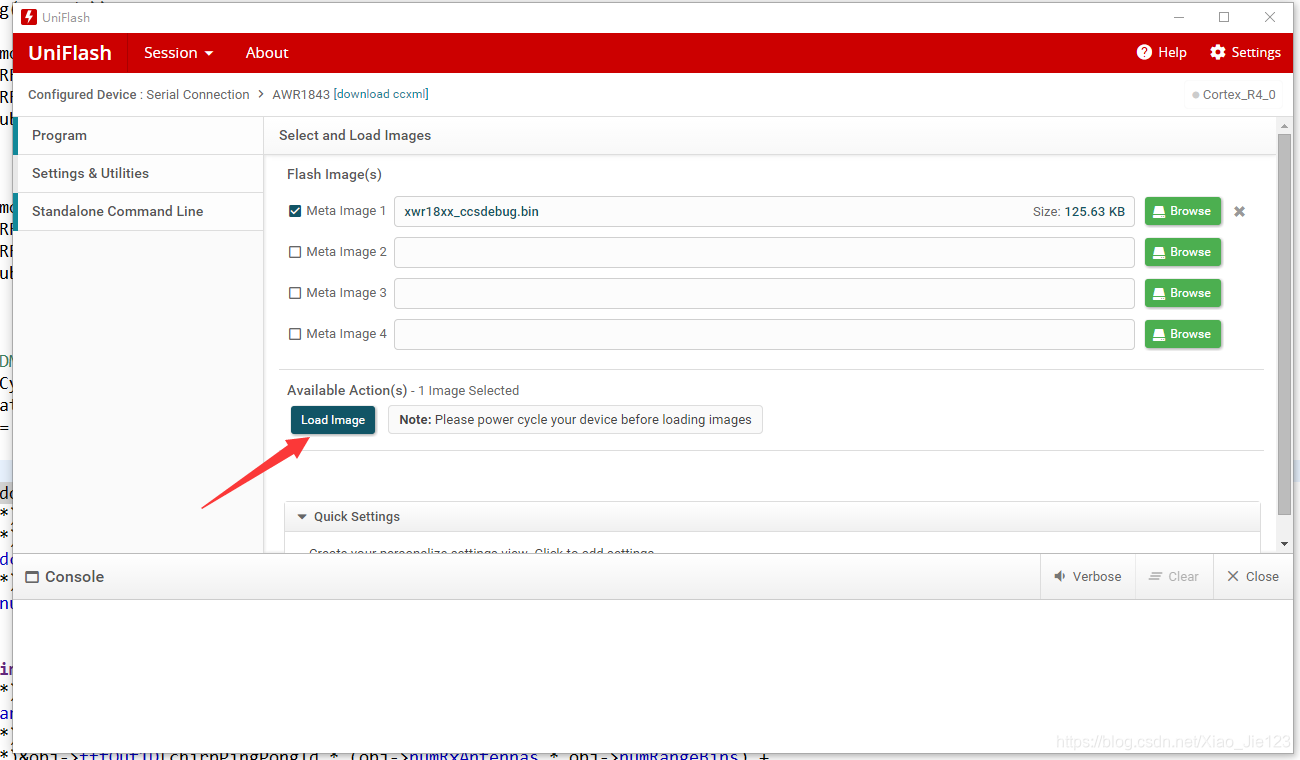This screenshot has width=1300, height=760.
Task: Click the Meta Image 4 empty path field
Action: coord(764,334)
